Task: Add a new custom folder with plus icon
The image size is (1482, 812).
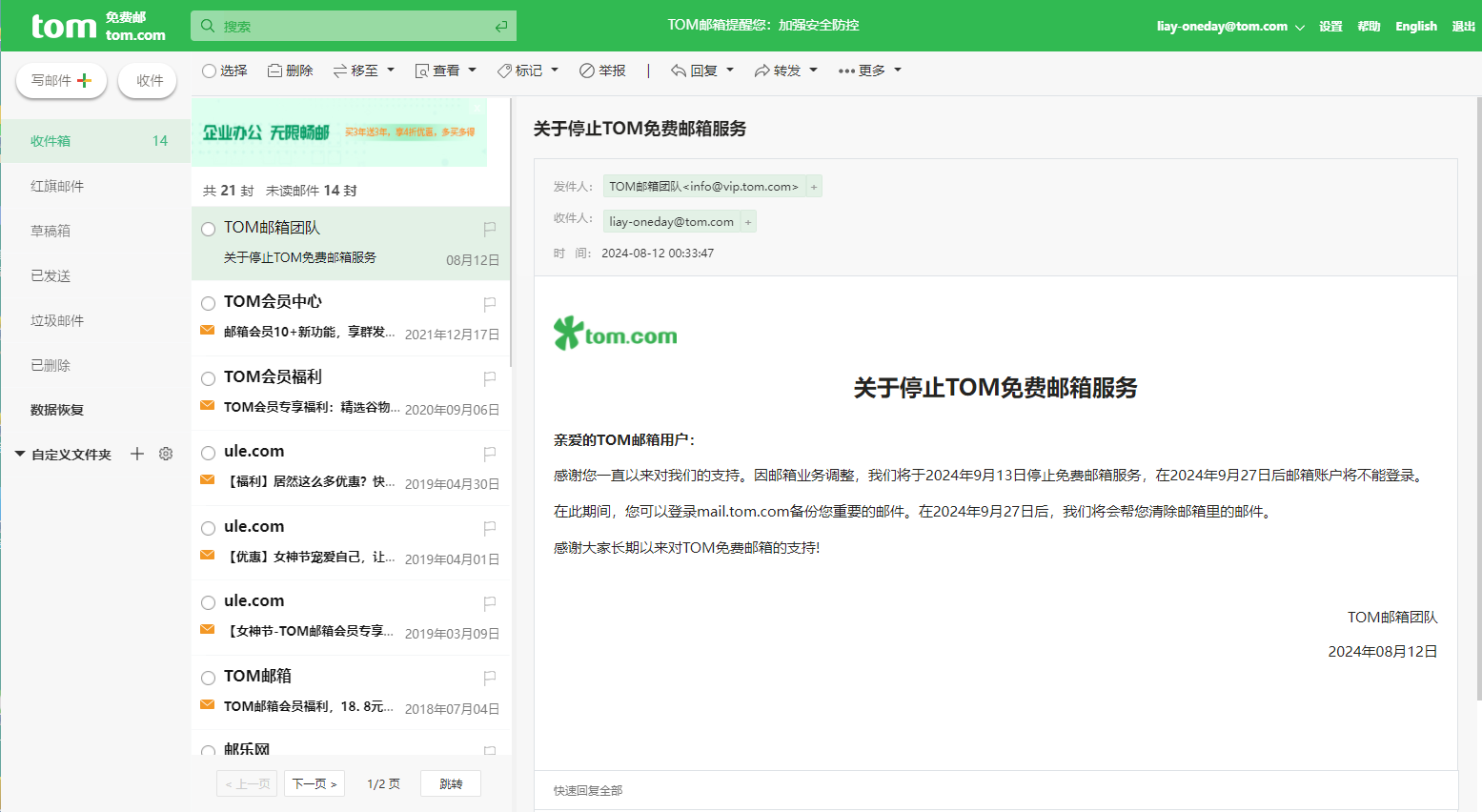Action: pyautogui.click(x=137, y=454)
